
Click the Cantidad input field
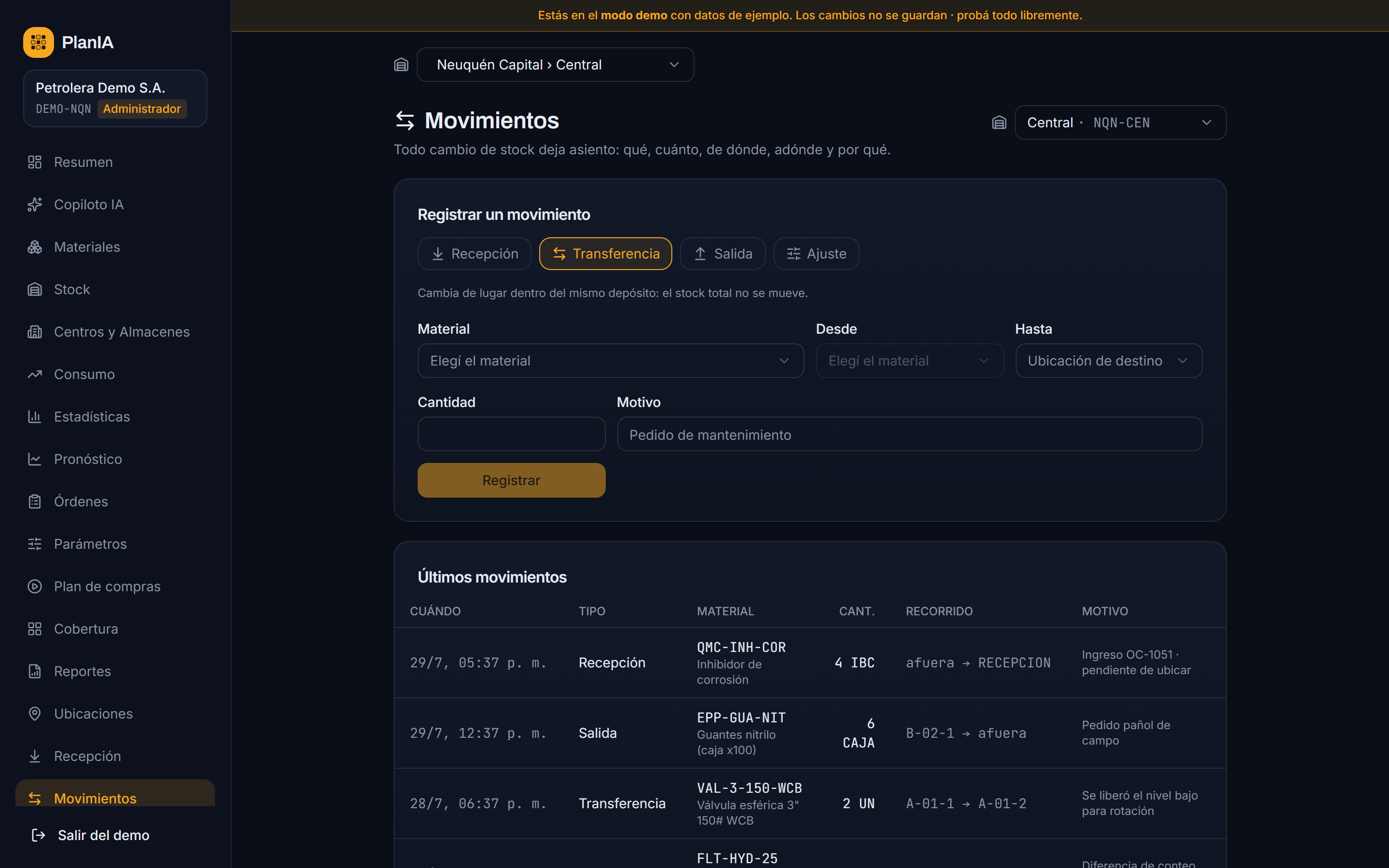(x=511, y=434)
